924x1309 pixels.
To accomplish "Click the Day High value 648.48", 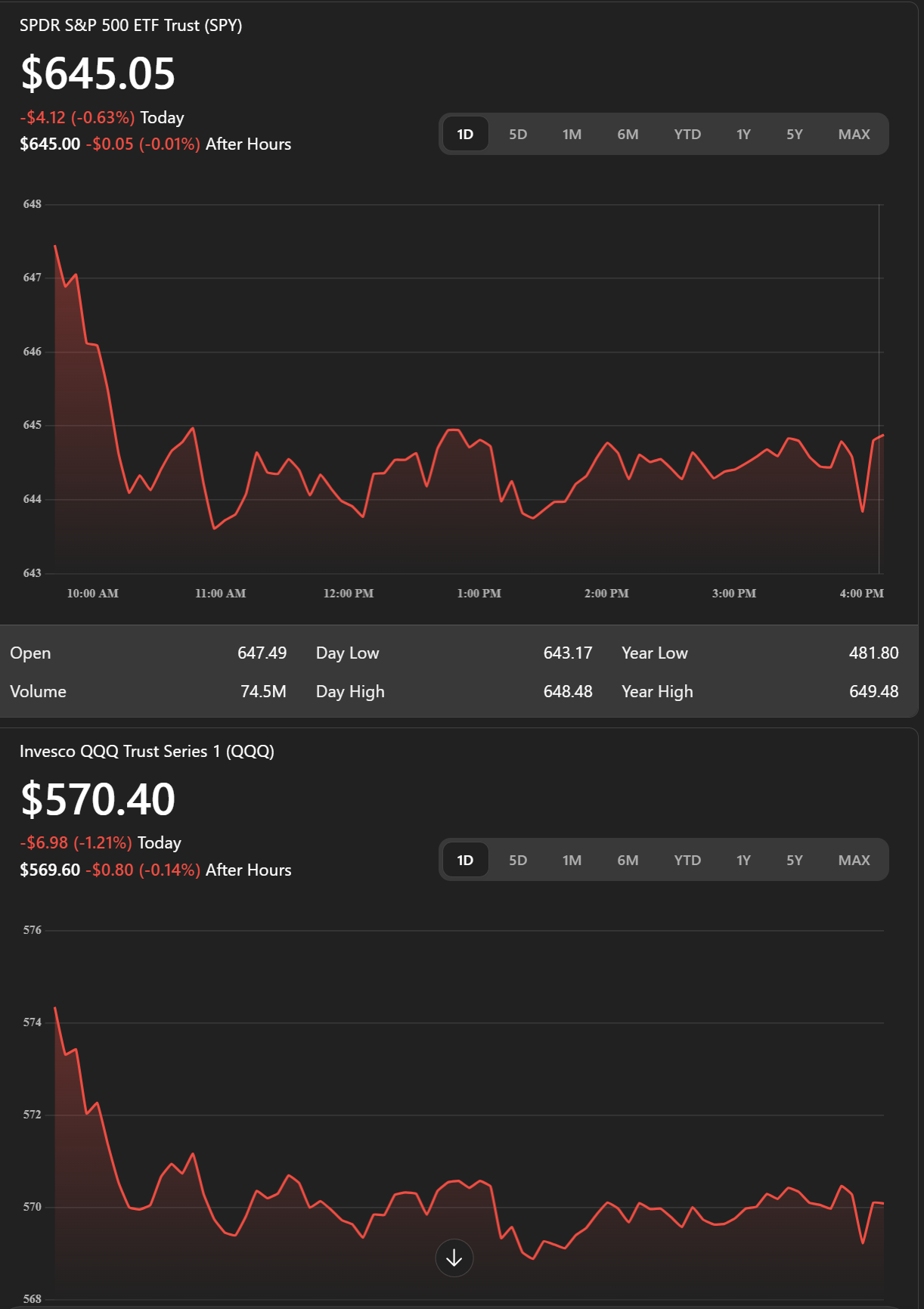I will [568, 691].
